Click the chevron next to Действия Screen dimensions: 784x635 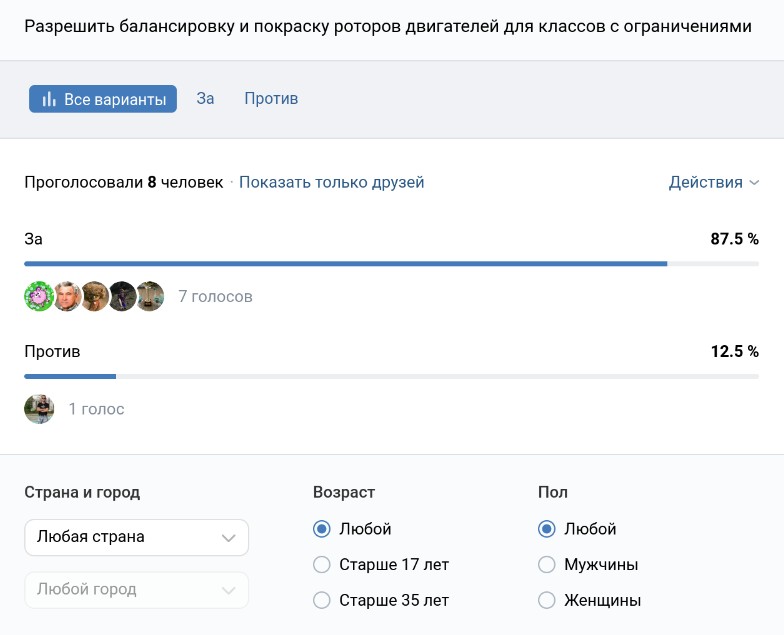pos(753,183)
